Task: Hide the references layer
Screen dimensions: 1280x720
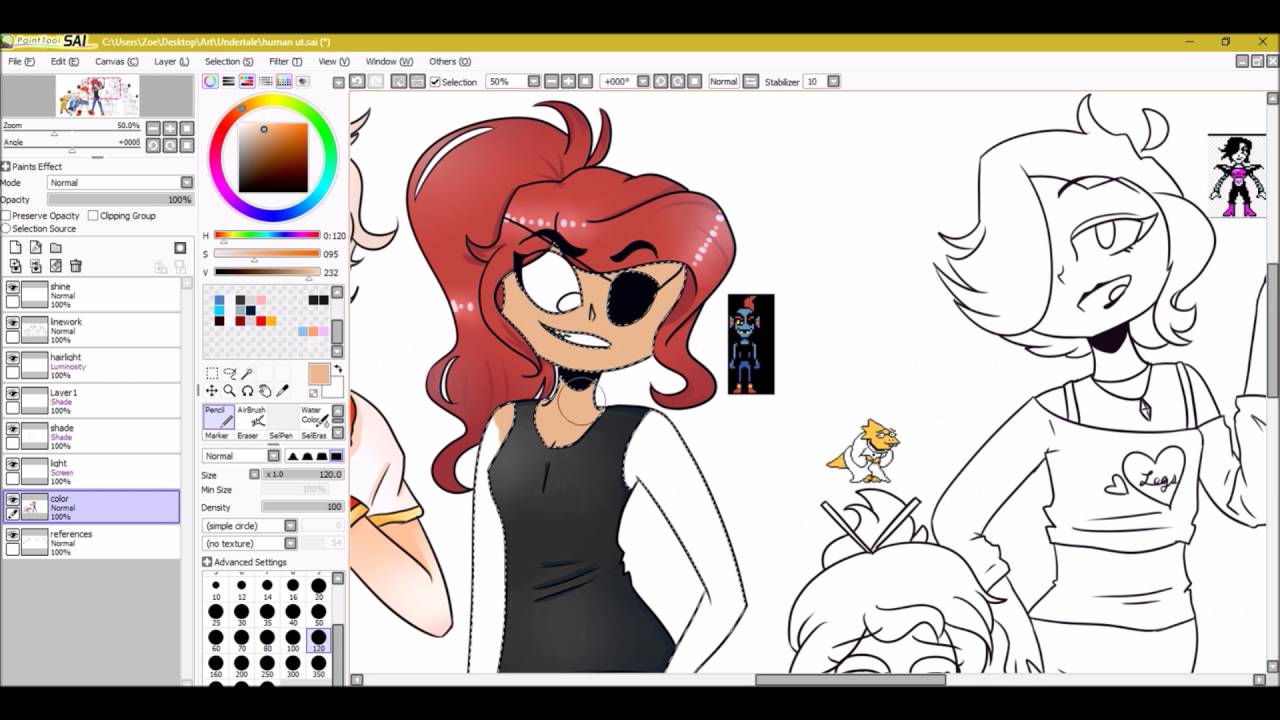Action: tap(12, 534)
